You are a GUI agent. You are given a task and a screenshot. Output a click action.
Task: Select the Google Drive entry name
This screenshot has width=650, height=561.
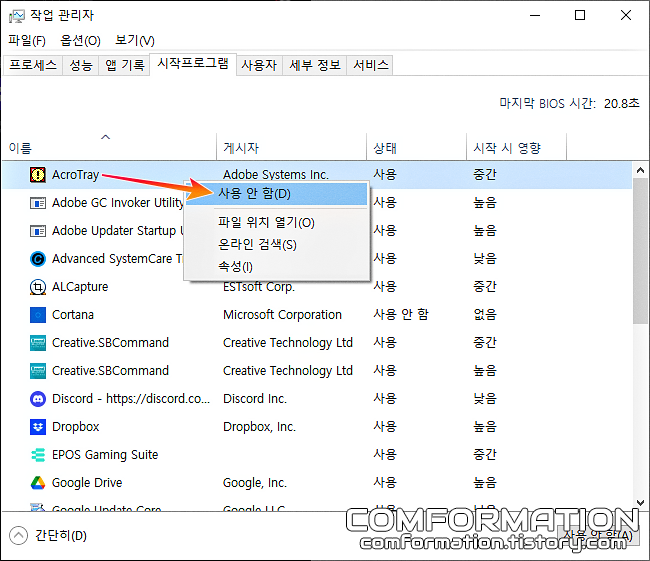(87, 483)
